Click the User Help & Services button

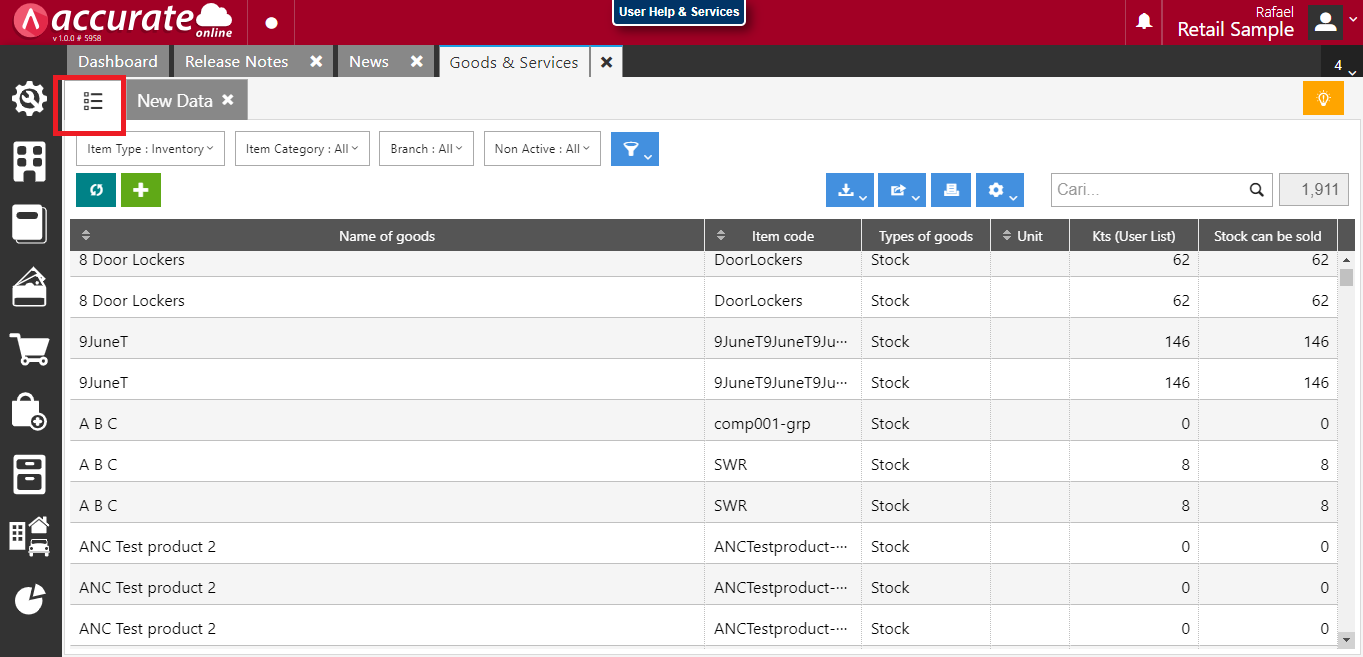coord(679,12)
